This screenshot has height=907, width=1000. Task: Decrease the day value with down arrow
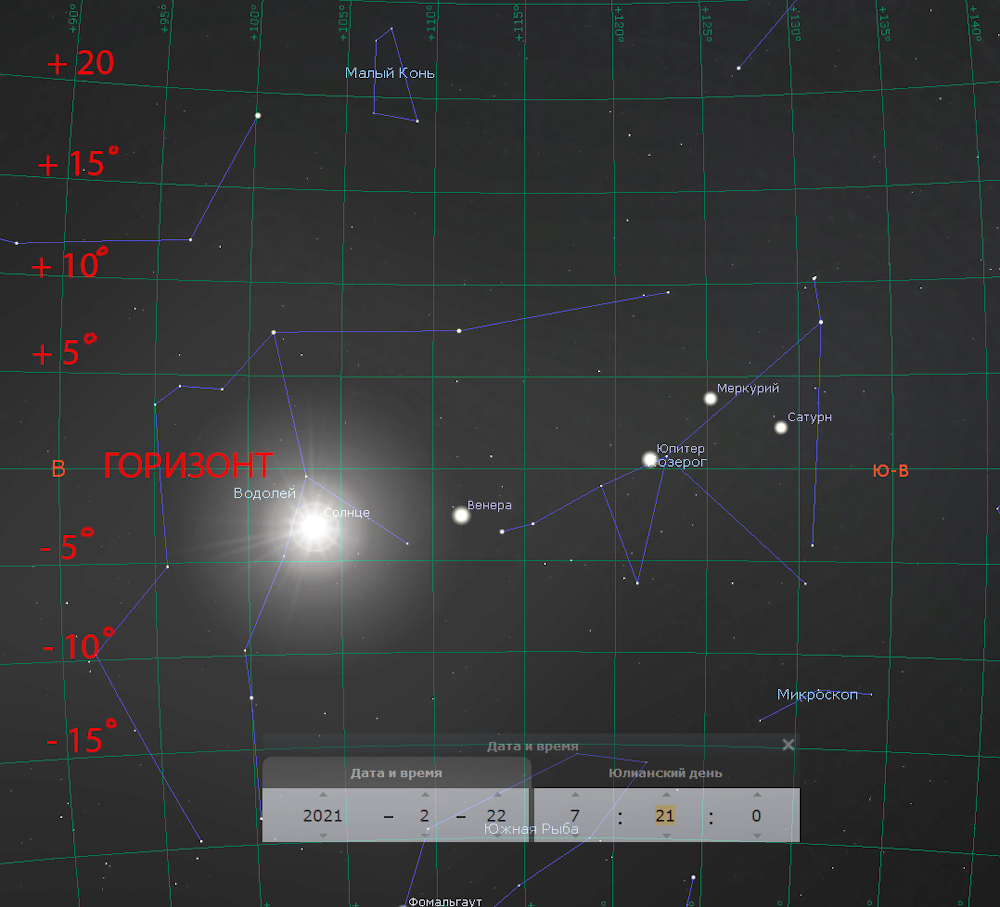coord(497,836)
